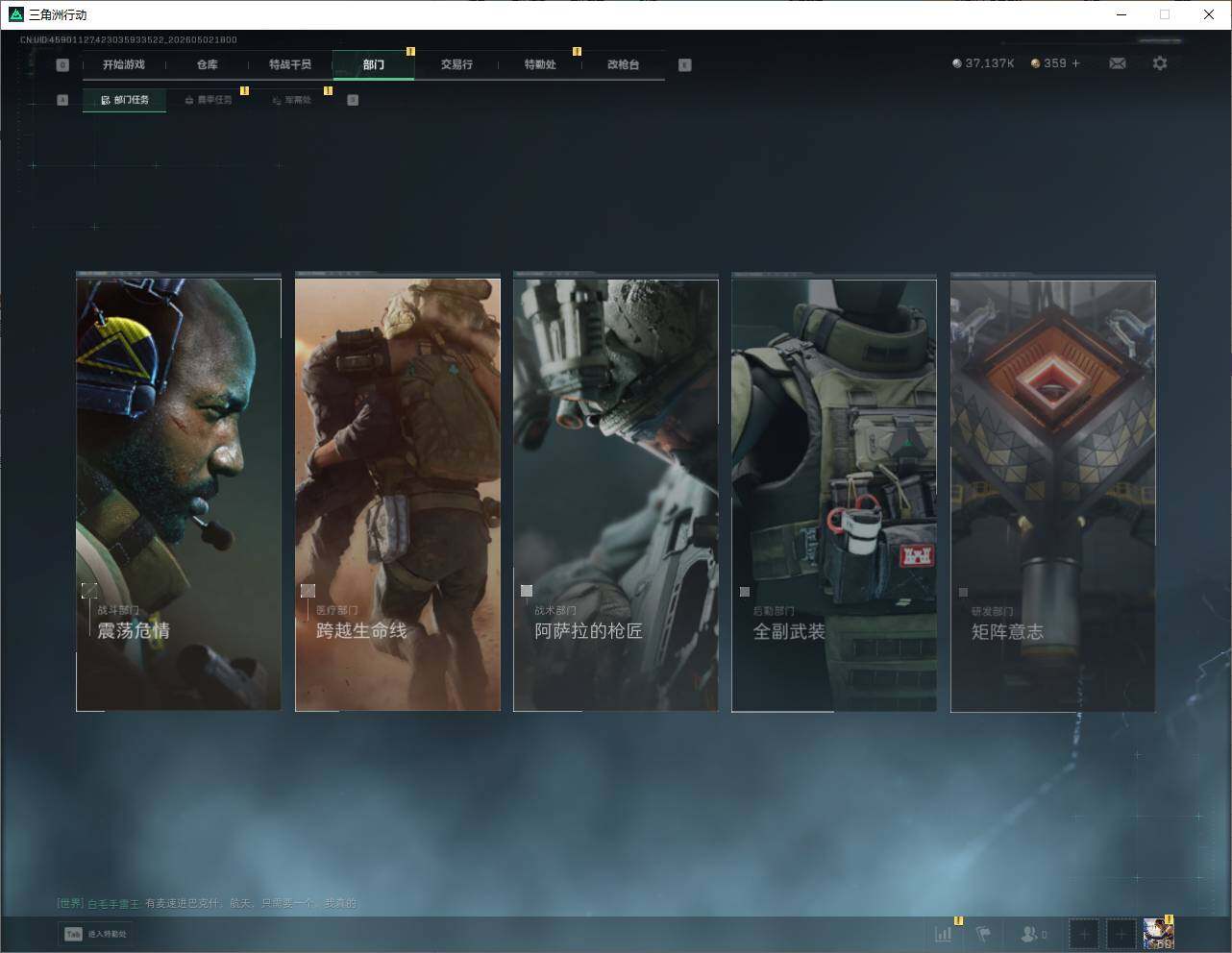
Task: Select the 部门 tab
Action: [x=374, y=65]
